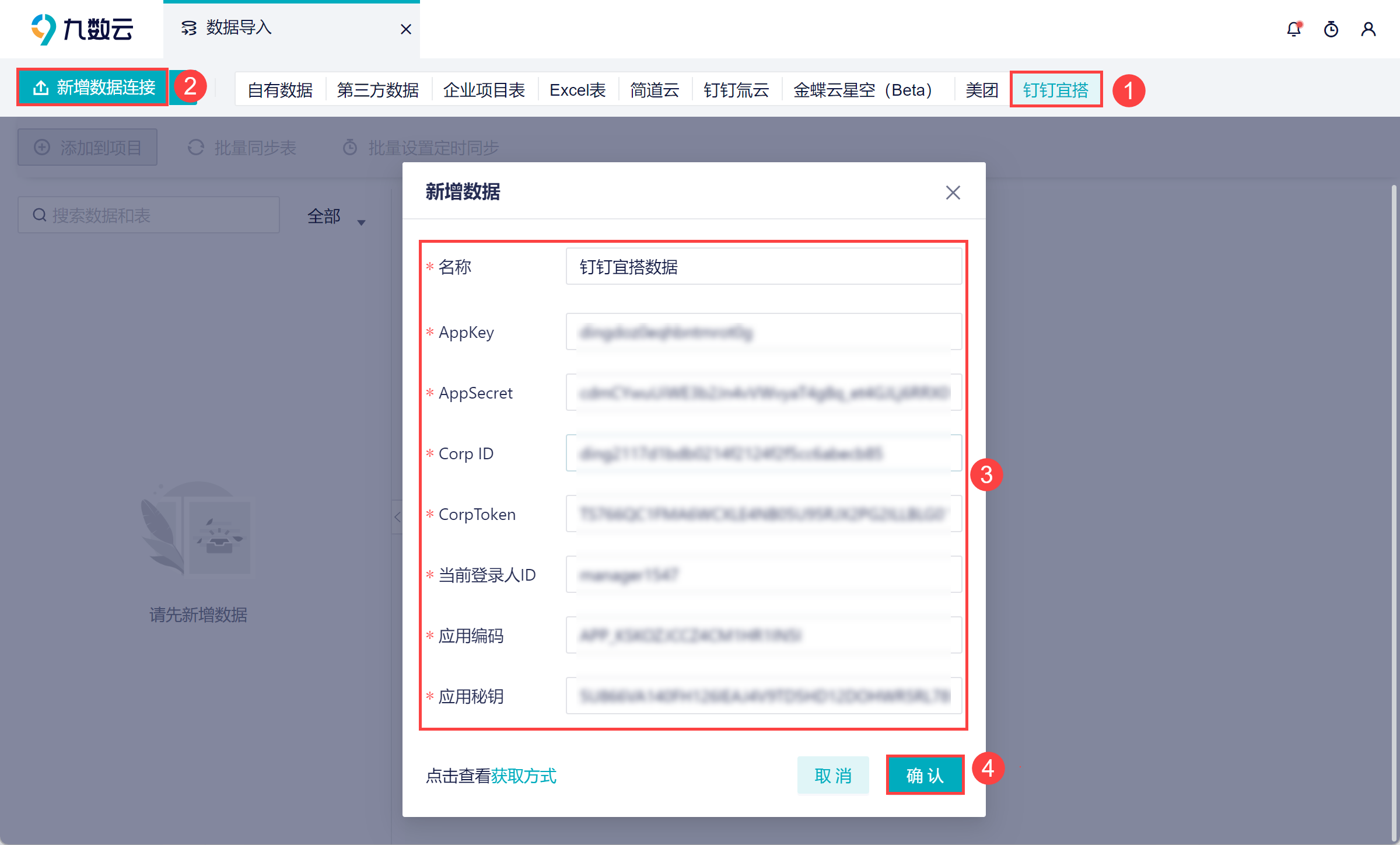
Task: Select the 简道云 data source tab
Action: coord(654,90)
